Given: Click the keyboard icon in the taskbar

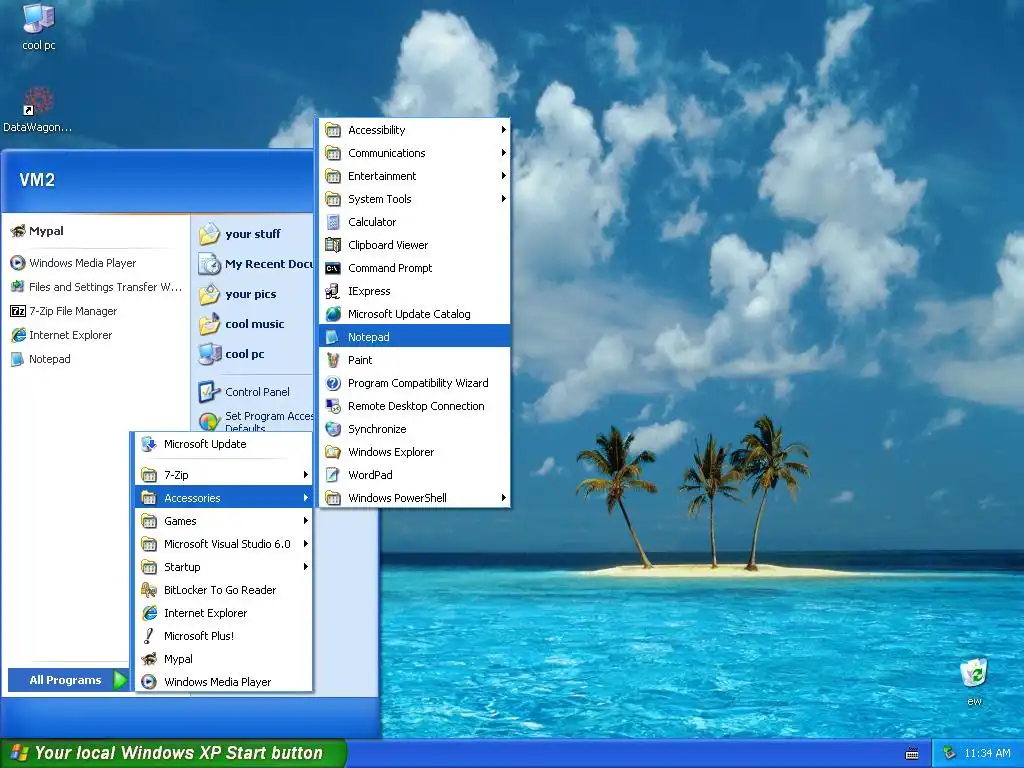Looking at the screenshot, I should click(912, 754).
